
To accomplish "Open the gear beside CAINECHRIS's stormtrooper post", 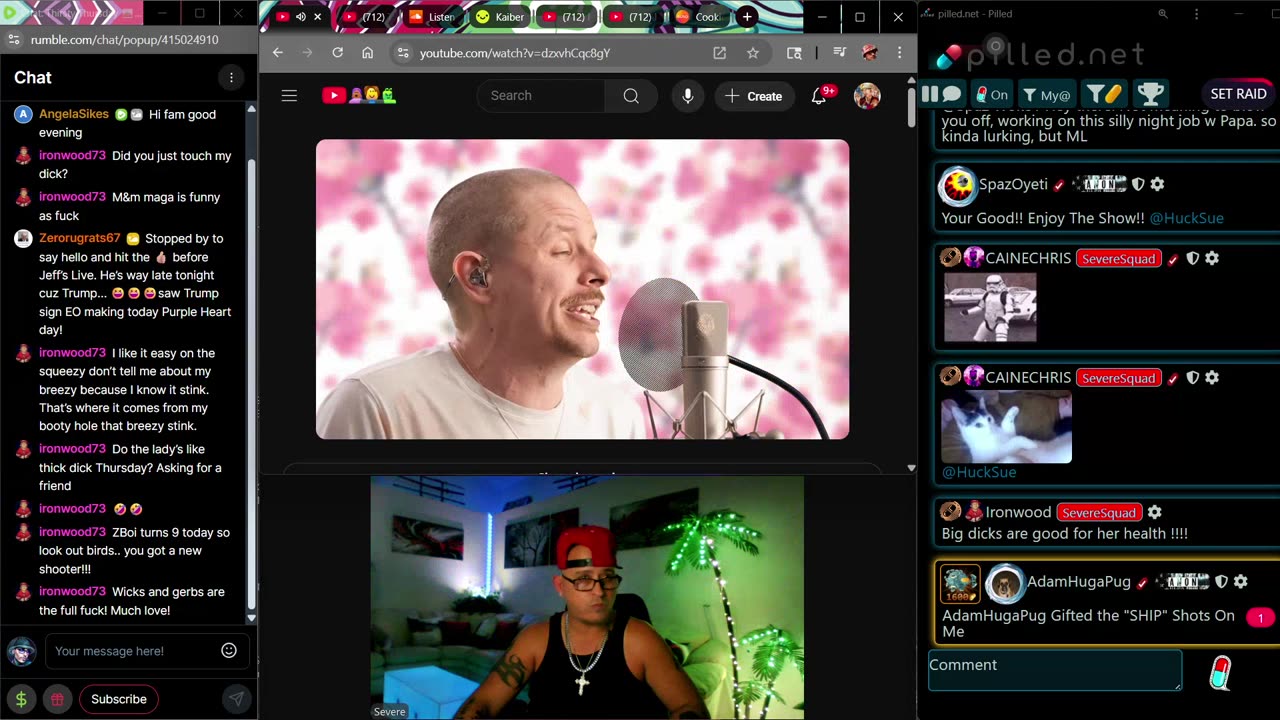I will coord(1212,258).
